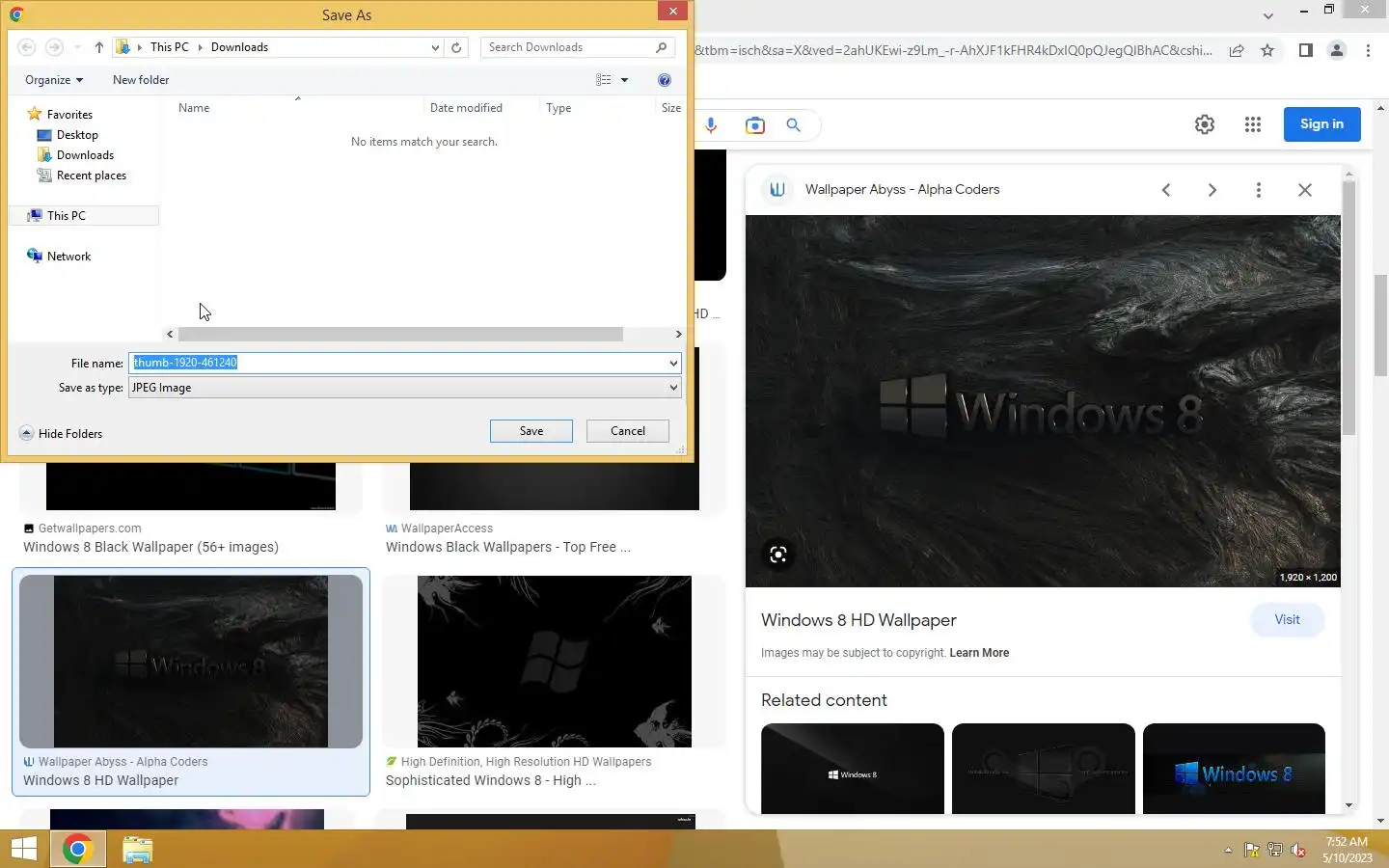Viewport: 1389px width, 868px height.
Task: Open Save as type dropdown
Action: (404, 388)
